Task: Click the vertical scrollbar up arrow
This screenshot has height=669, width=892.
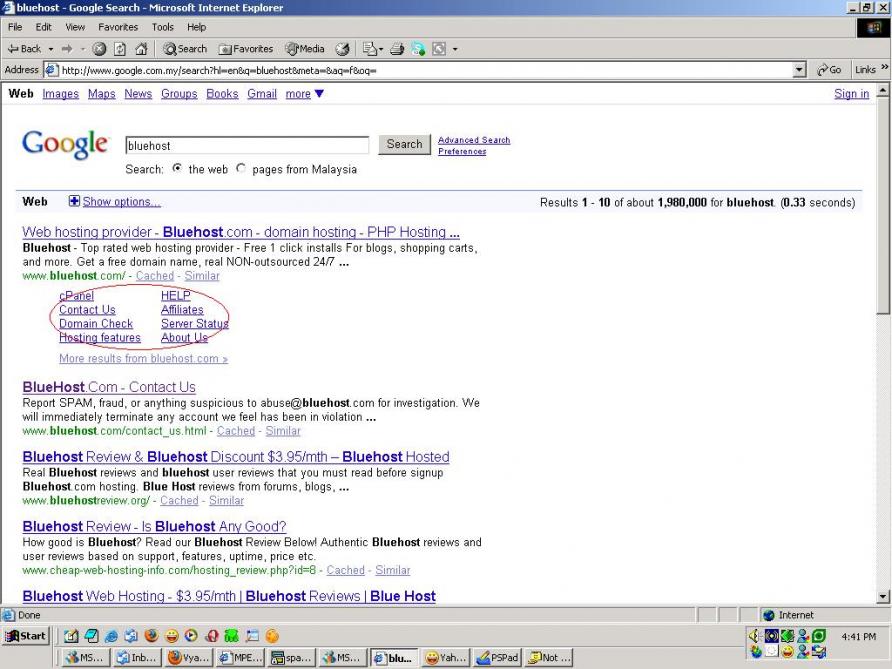Action: tap(883, 90)
